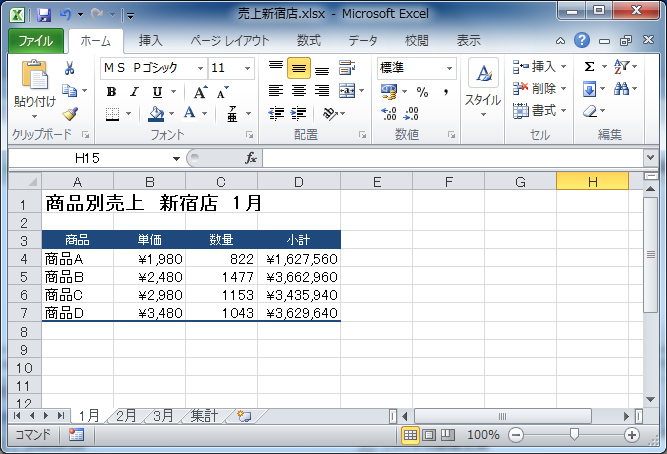The width and height of the screenshot is (667, 454).
Task: Select cell D7 with ¥3,629,640
Action: click(x=301, y=313)
